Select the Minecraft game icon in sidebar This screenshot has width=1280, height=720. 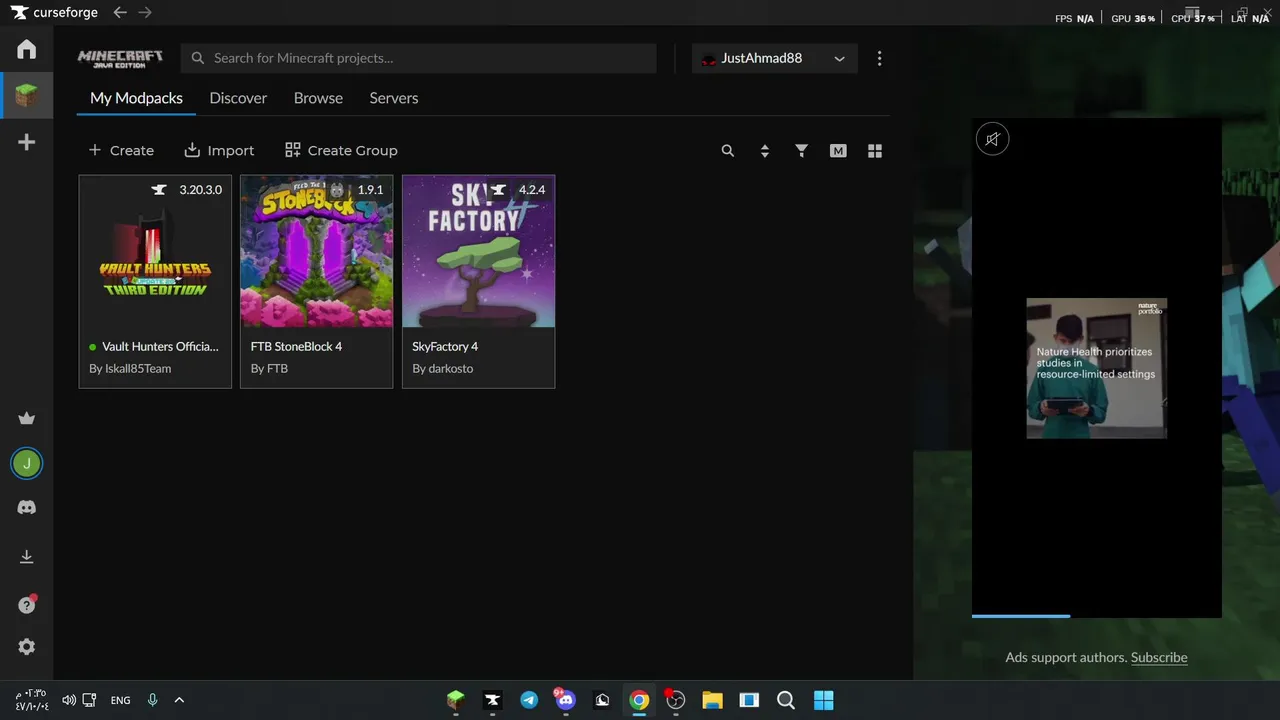(27, 96)
